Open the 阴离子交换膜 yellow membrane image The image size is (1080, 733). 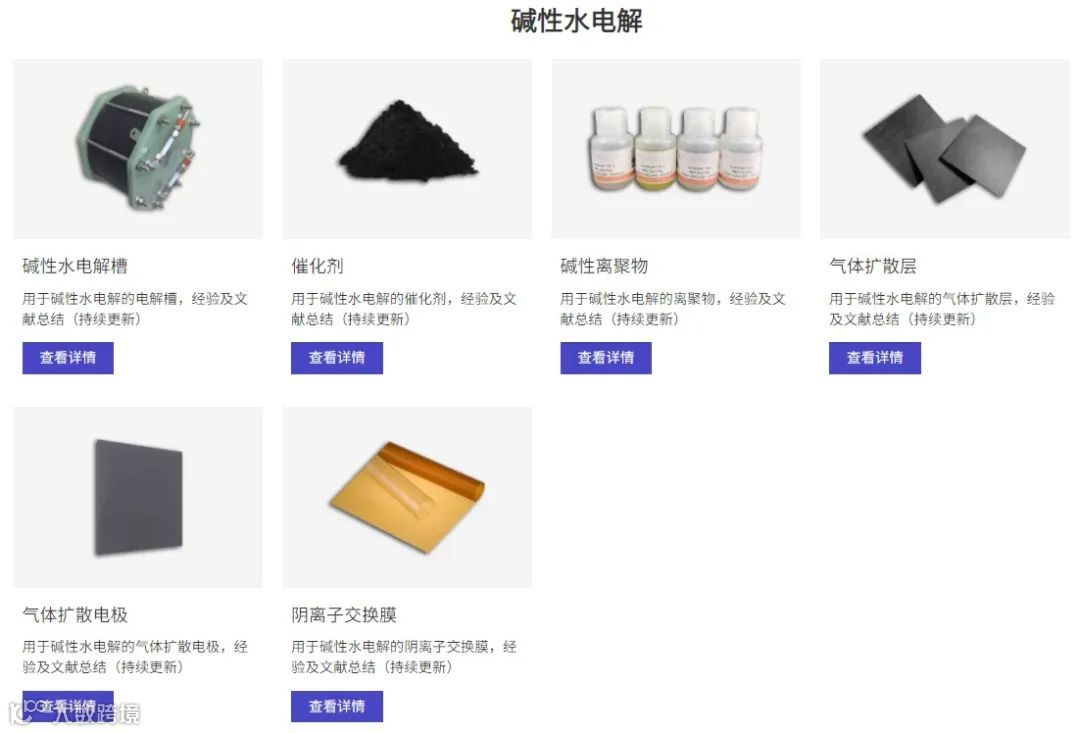407,497
